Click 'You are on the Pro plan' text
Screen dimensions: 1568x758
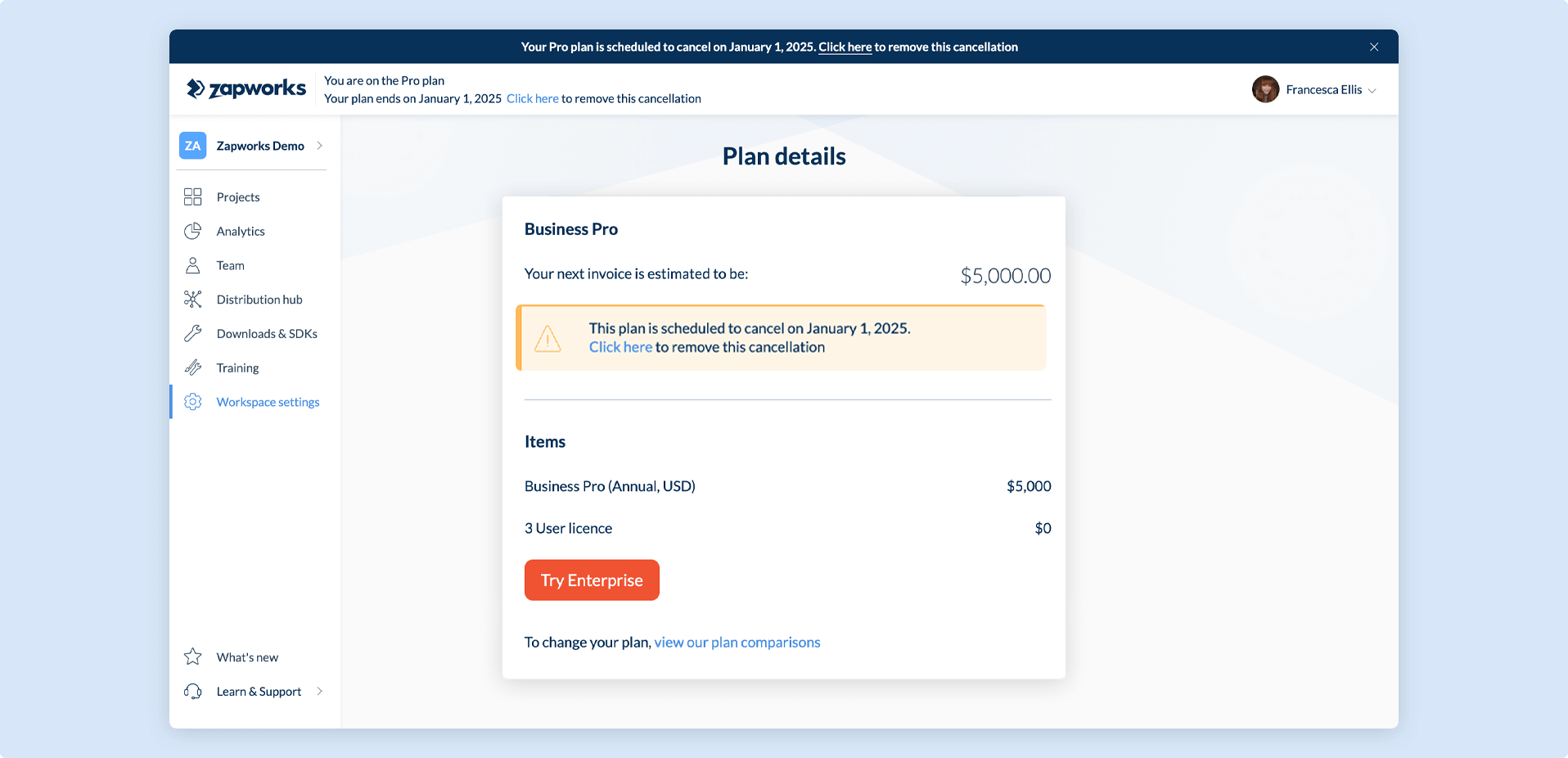[x=384, y=80]
